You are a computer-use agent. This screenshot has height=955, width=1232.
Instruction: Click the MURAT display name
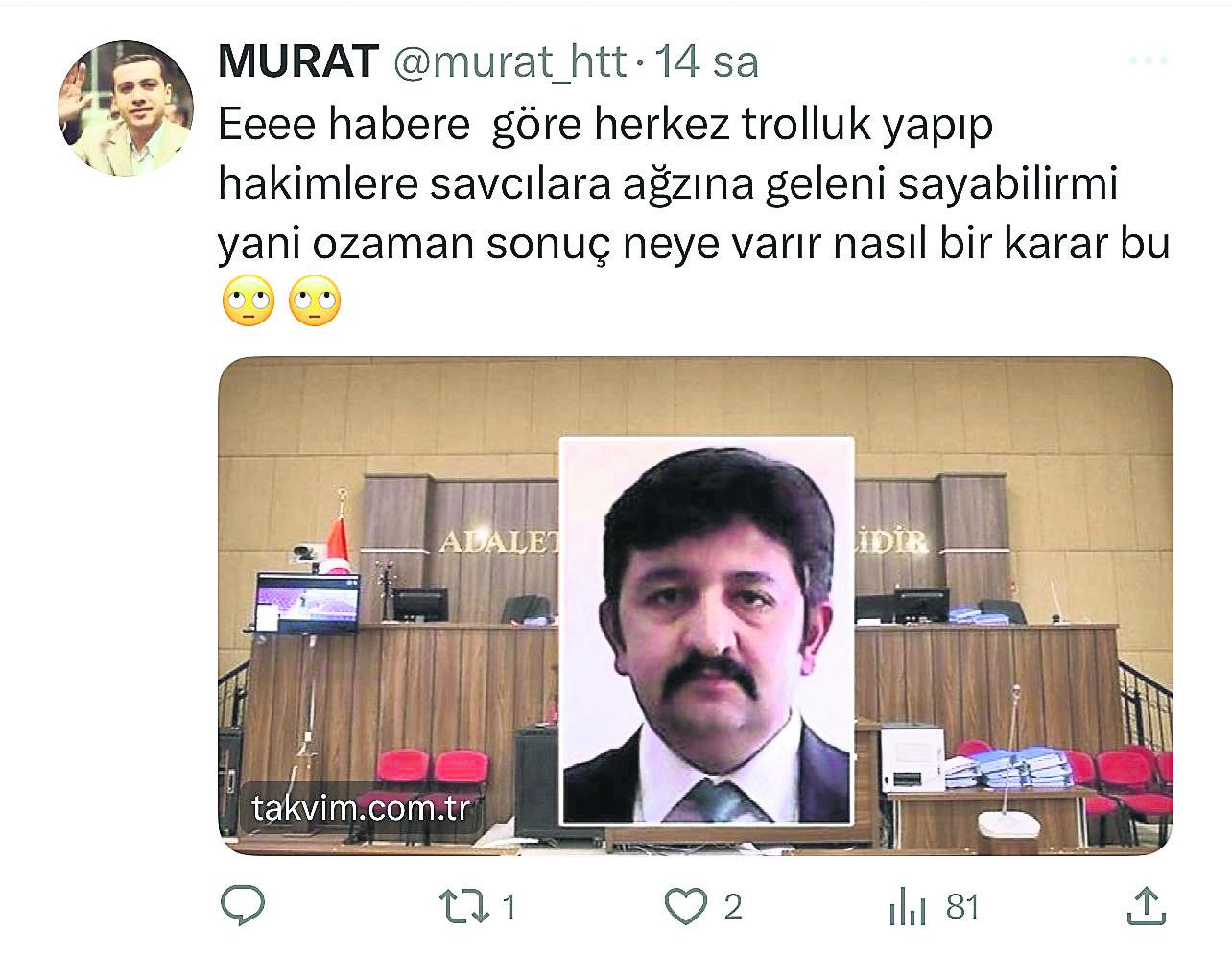point(298,61)
